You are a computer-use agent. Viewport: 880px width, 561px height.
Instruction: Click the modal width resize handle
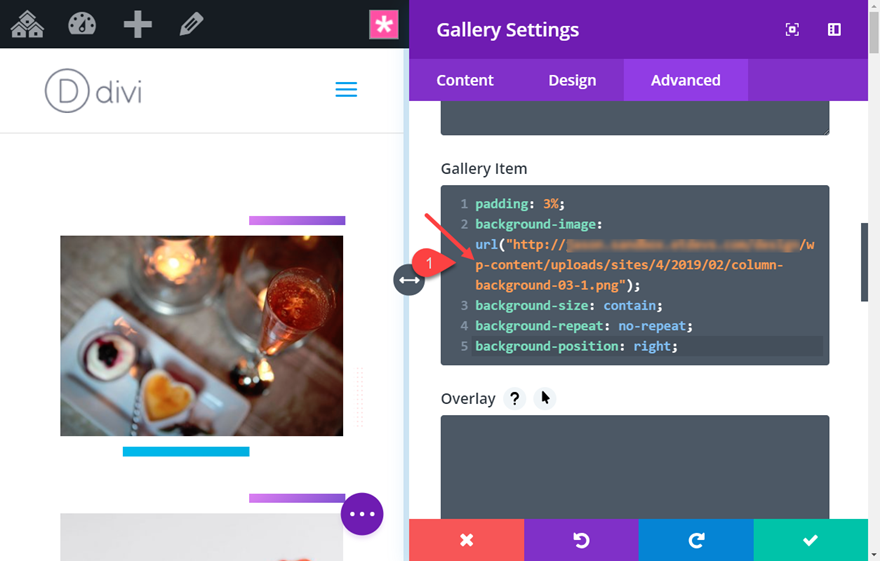[409, 279]
